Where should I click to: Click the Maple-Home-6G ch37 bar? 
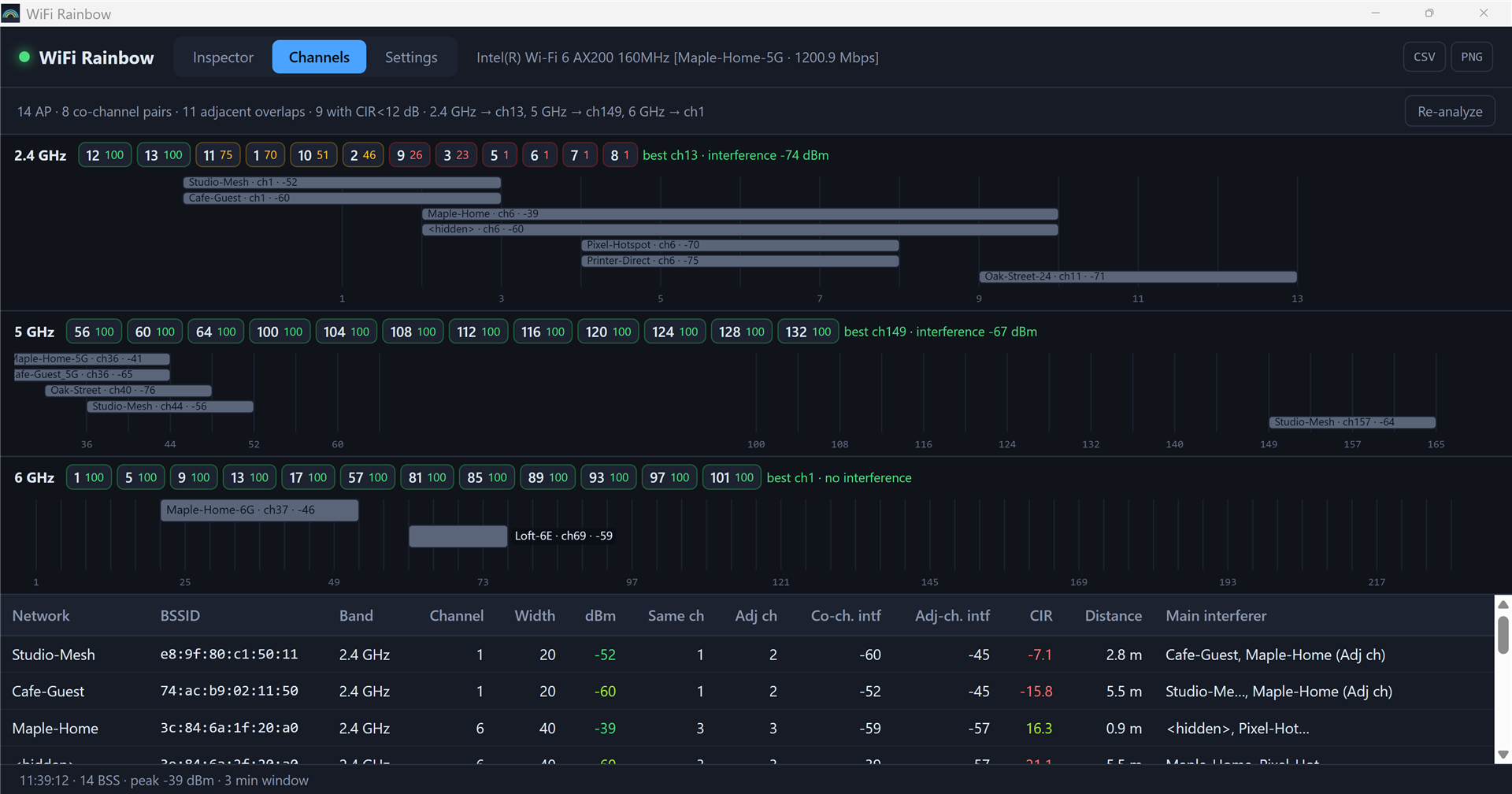point(259,510)
